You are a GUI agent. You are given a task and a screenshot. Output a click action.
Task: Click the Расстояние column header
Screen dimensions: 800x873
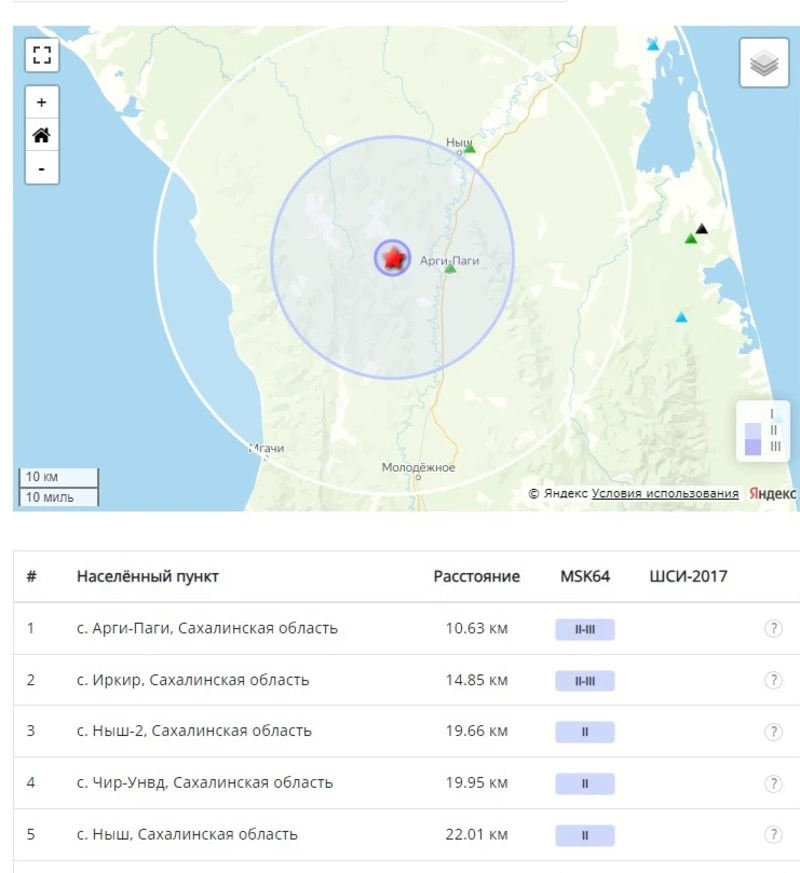click(476, 577)
